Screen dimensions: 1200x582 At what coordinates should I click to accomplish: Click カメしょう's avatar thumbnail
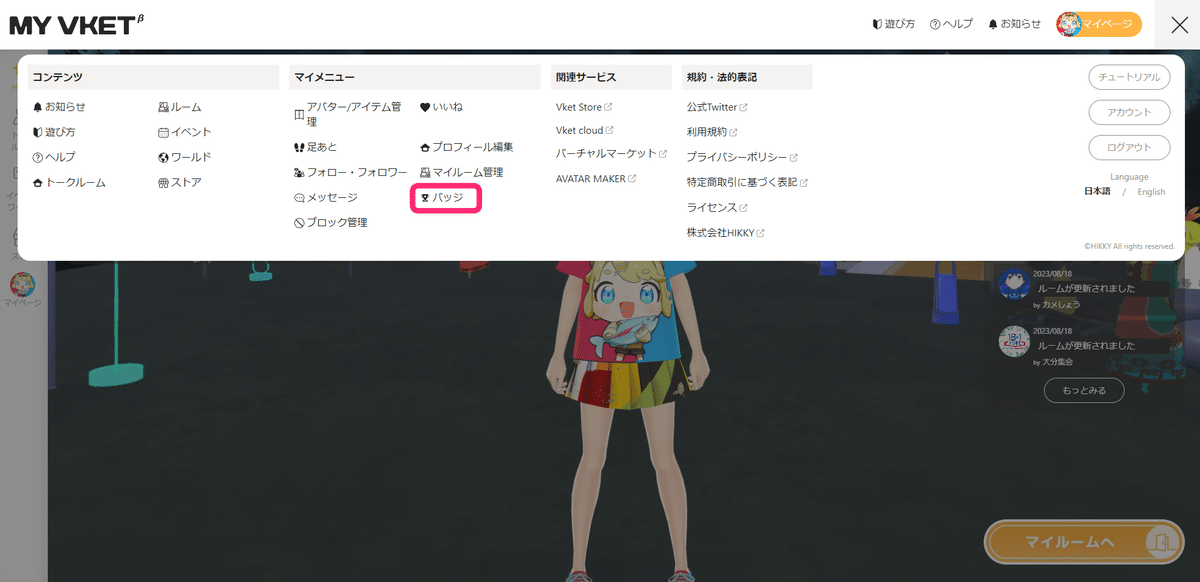pyautogui.click(x=1014, y=285)
